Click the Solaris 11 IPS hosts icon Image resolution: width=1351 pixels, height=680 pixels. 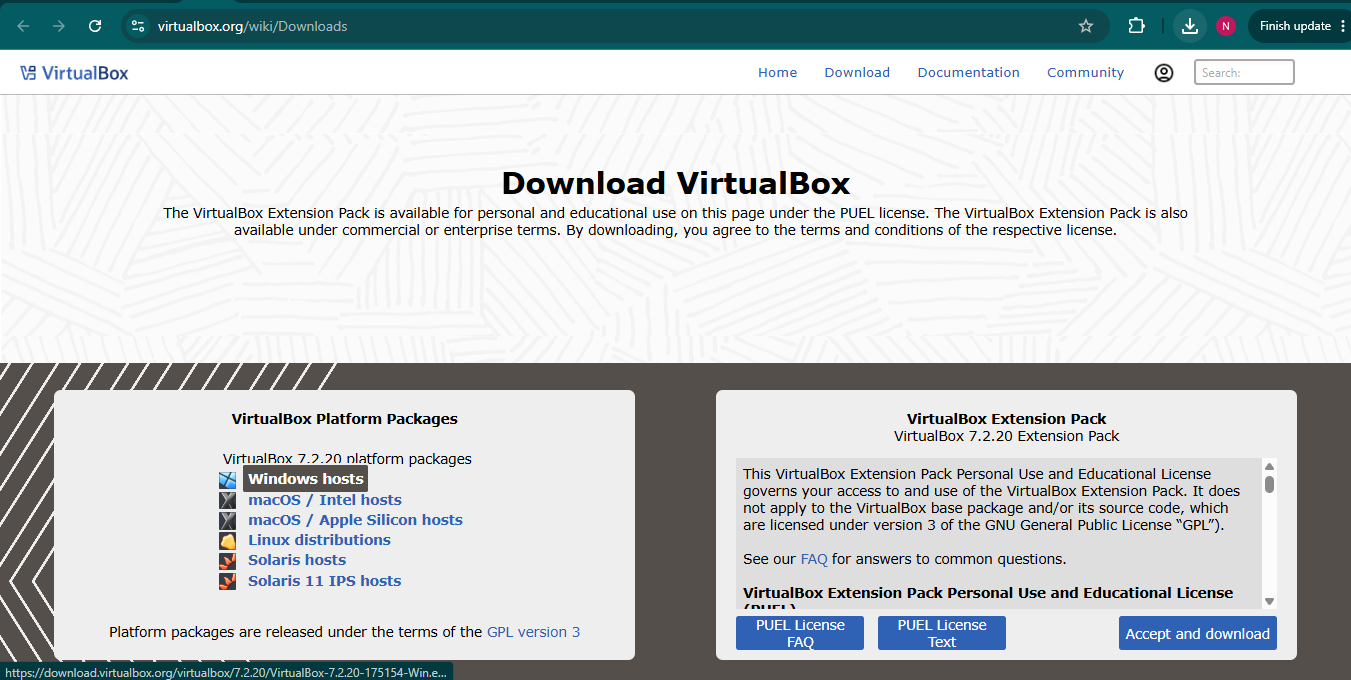click(228, 581)
